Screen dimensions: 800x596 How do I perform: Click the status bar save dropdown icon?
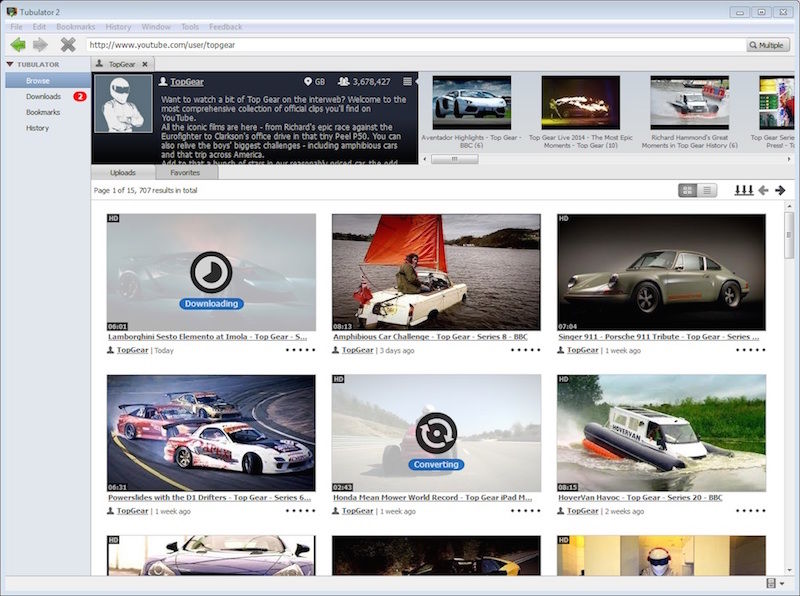775,583
